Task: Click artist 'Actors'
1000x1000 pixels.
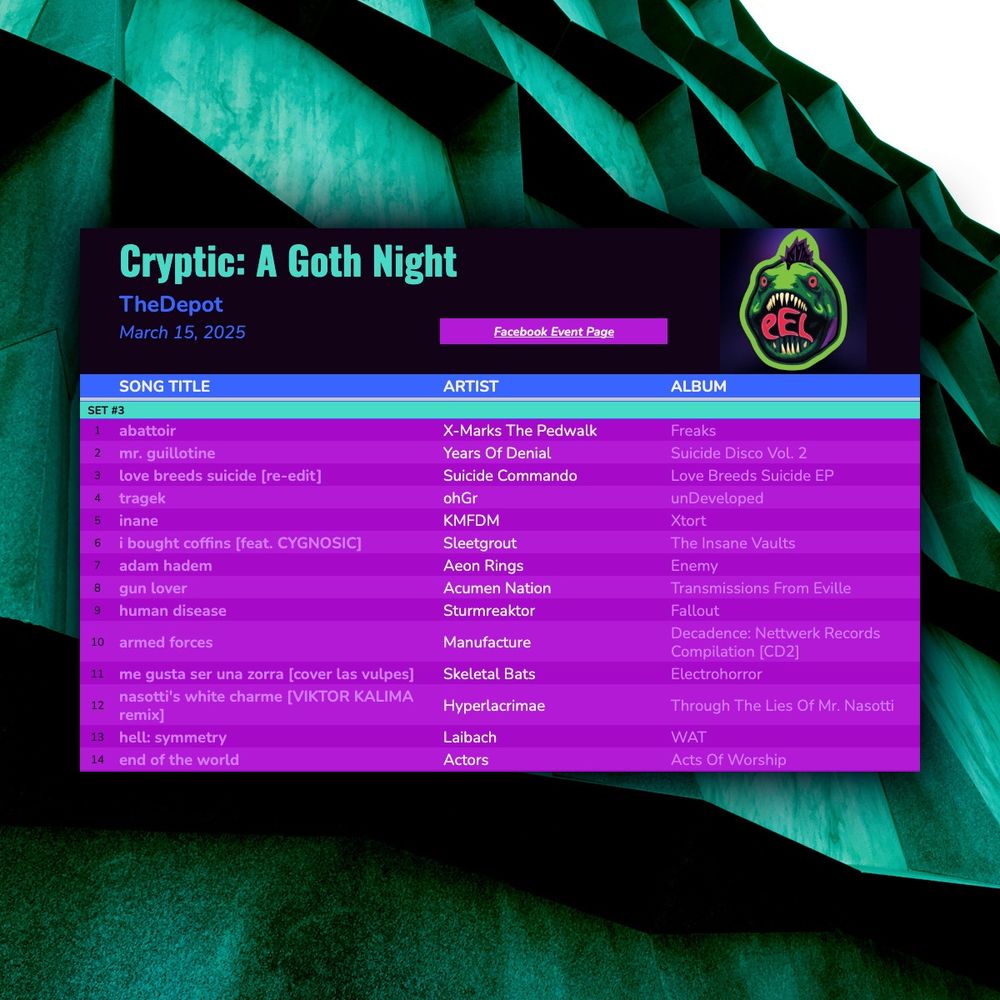Action: click(x=466, y=760)
